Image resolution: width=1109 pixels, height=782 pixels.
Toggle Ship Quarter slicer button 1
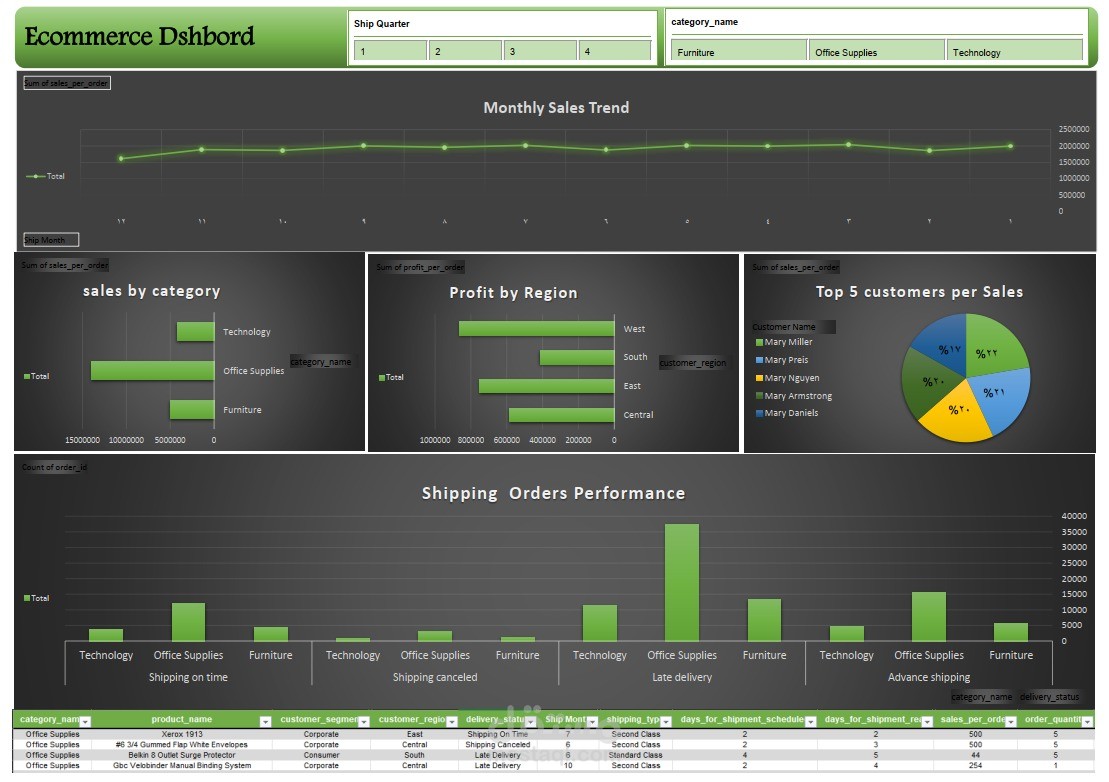388,48
